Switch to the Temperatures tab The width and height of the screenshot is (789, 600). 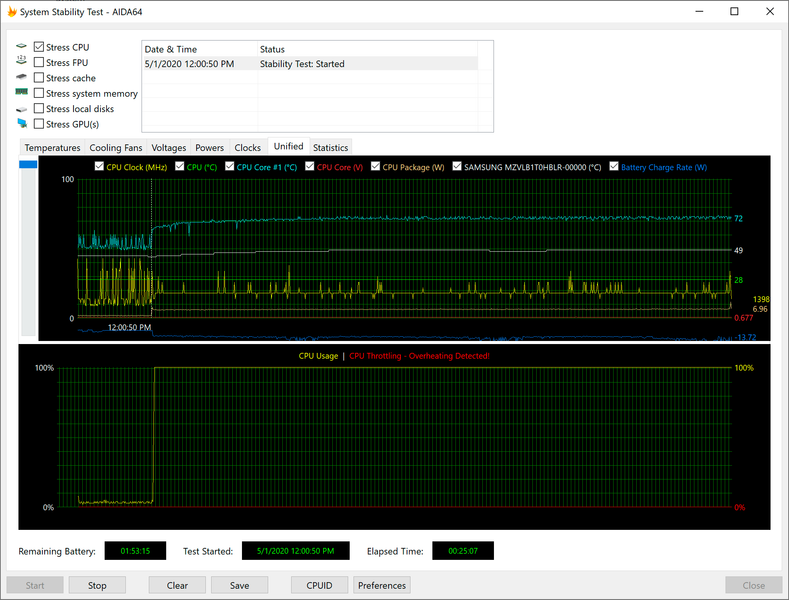(x=52, y=147)
